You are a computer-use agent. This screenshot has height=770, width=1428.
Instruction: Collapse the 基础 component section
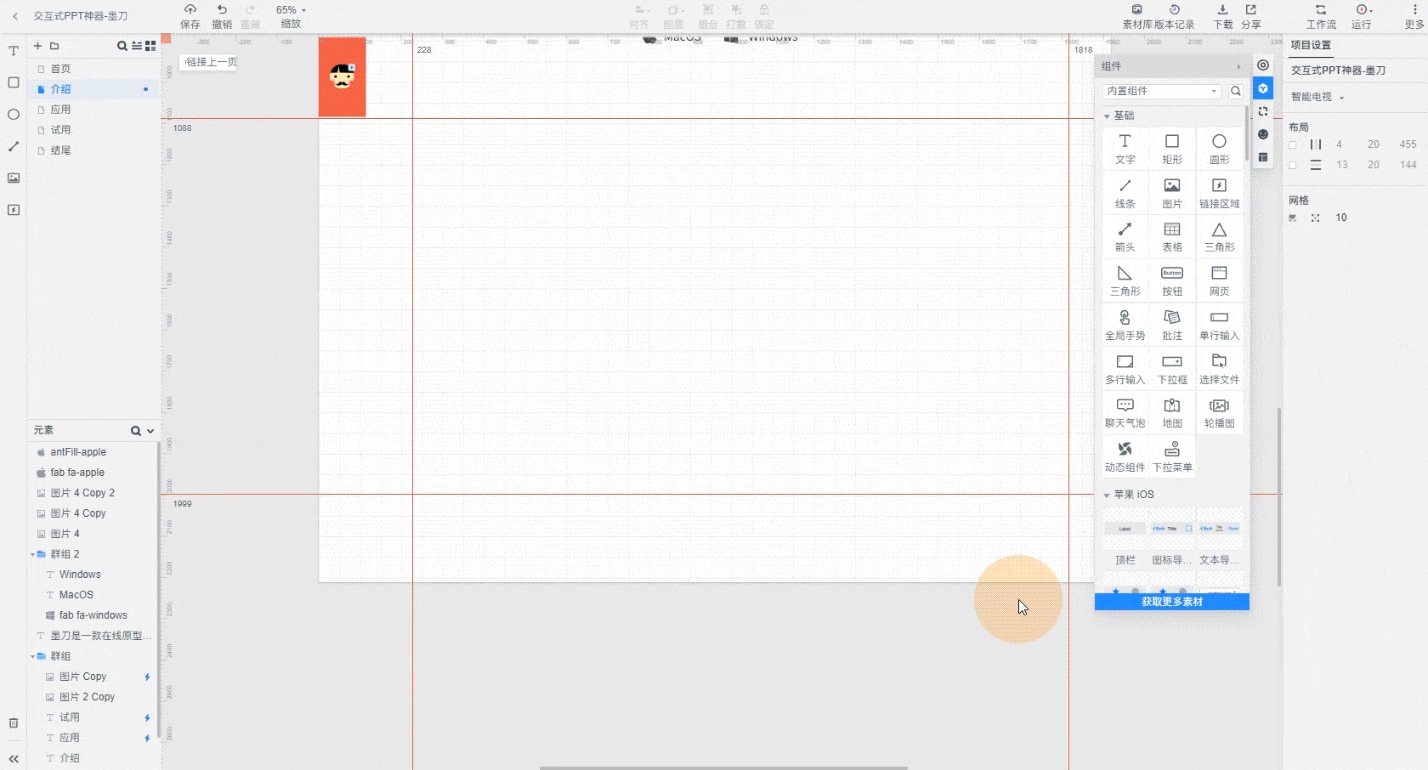pos(1107,116)
